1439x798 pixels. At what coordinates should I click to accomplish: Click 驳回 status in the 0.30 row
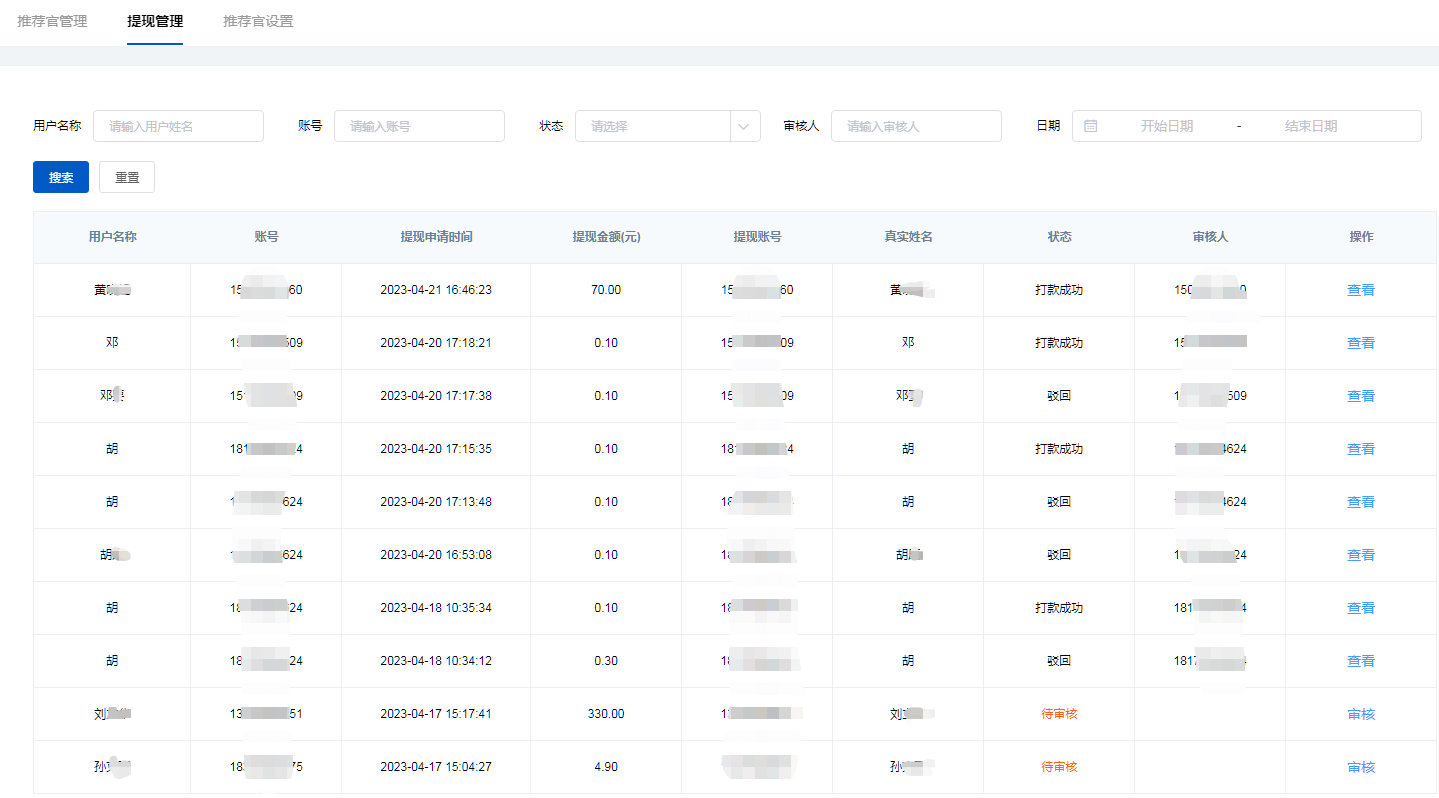pyautogui.click(x=1059, y=661)
